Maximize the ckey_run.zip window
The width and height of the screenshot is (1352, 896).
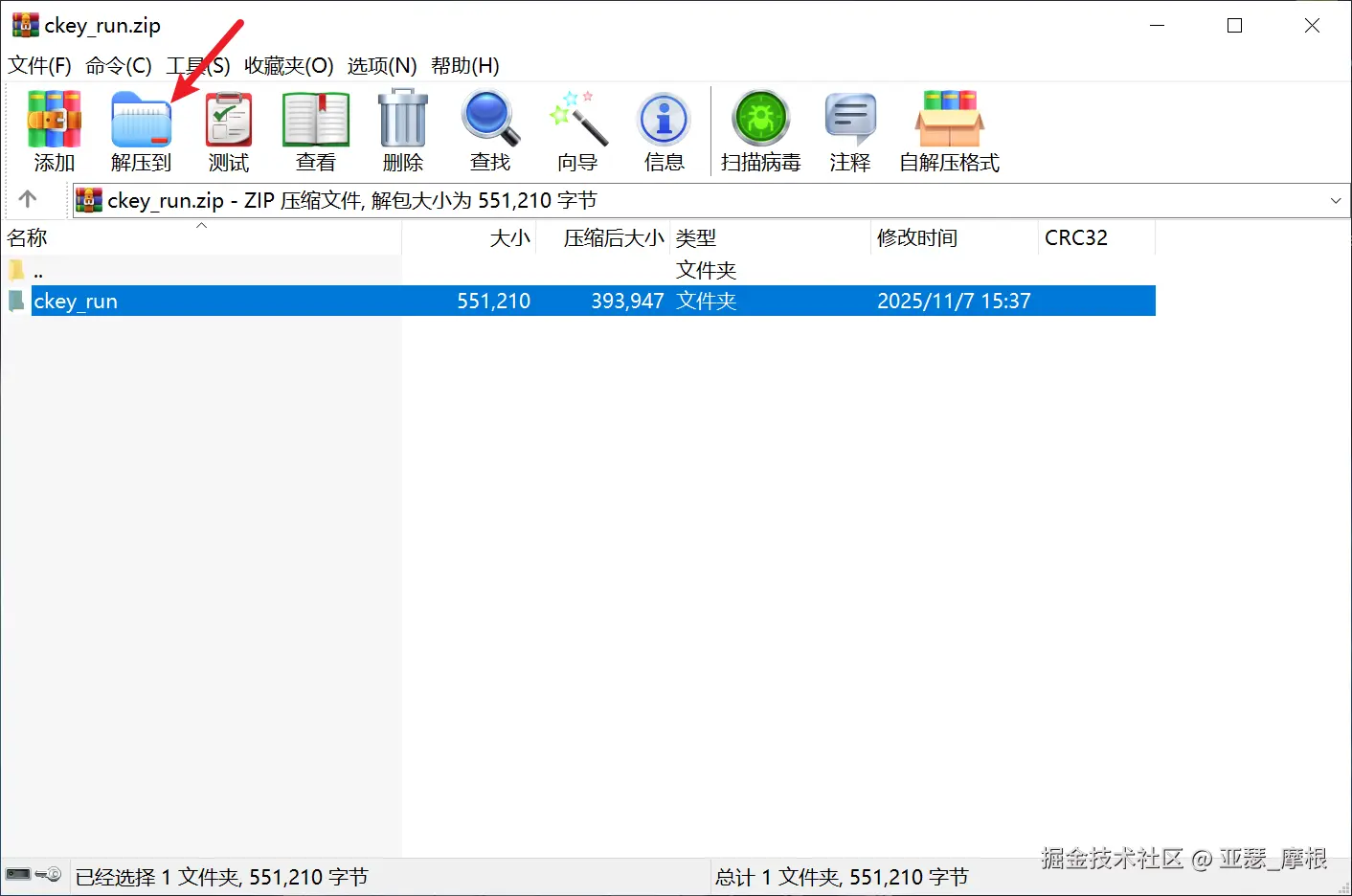coord(1234,26)
